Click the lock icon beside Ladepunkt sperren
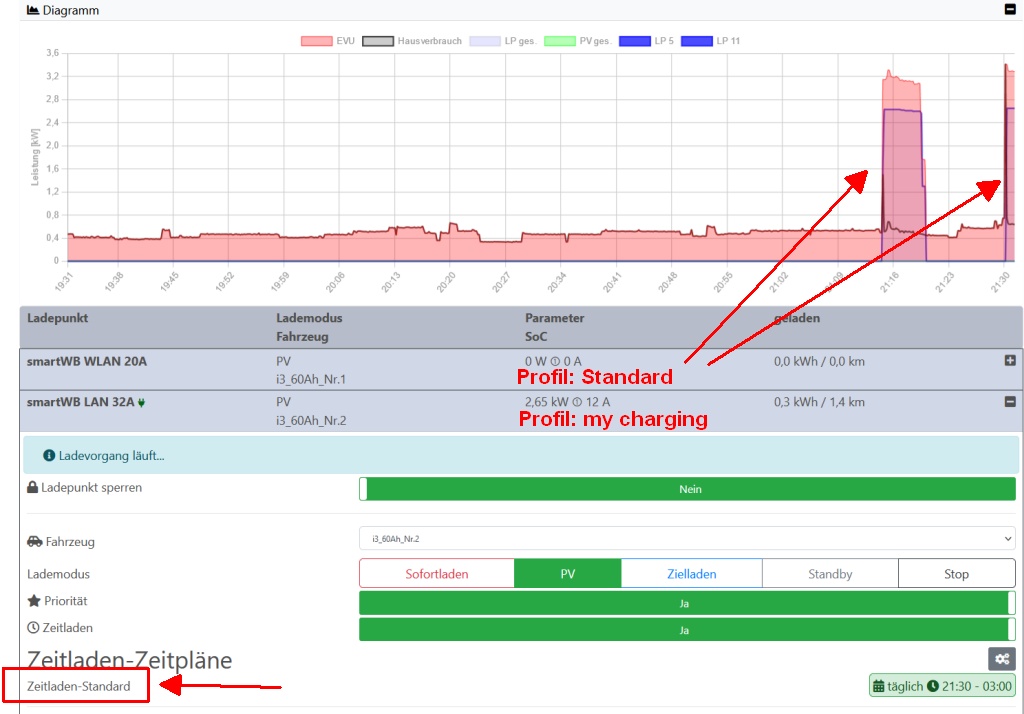Screen dimensions: 1024x714 point(33,487)
